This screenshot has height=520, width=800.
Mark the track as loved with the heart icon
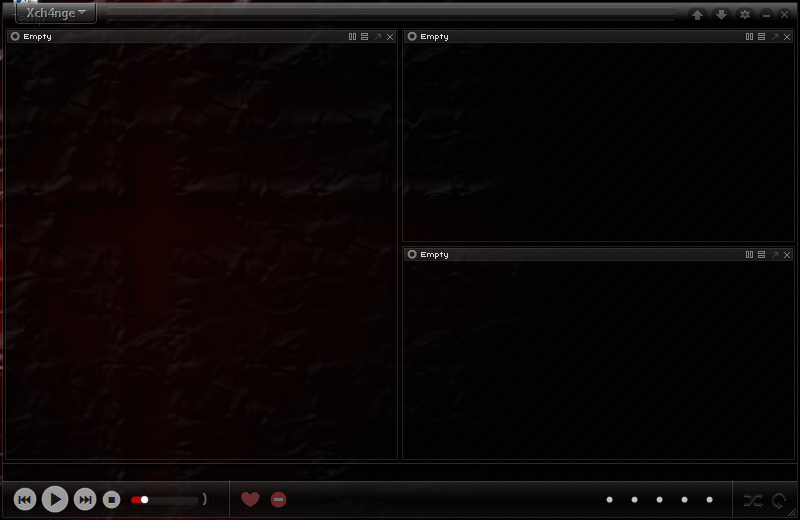point(250,500)
